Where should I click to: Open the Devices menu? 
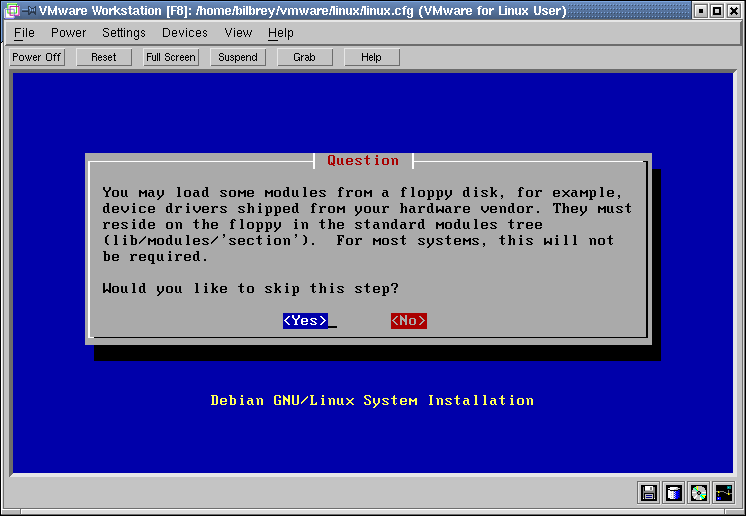click(185, 33)
